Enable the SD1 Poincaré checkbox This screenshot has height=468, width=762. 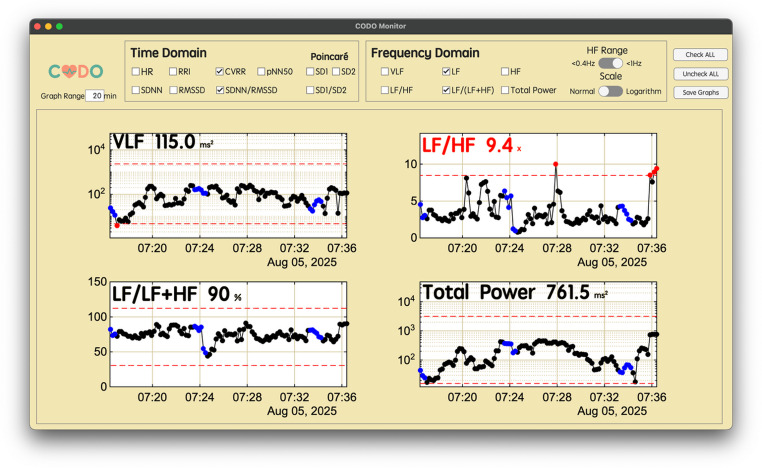coord(310,71)
